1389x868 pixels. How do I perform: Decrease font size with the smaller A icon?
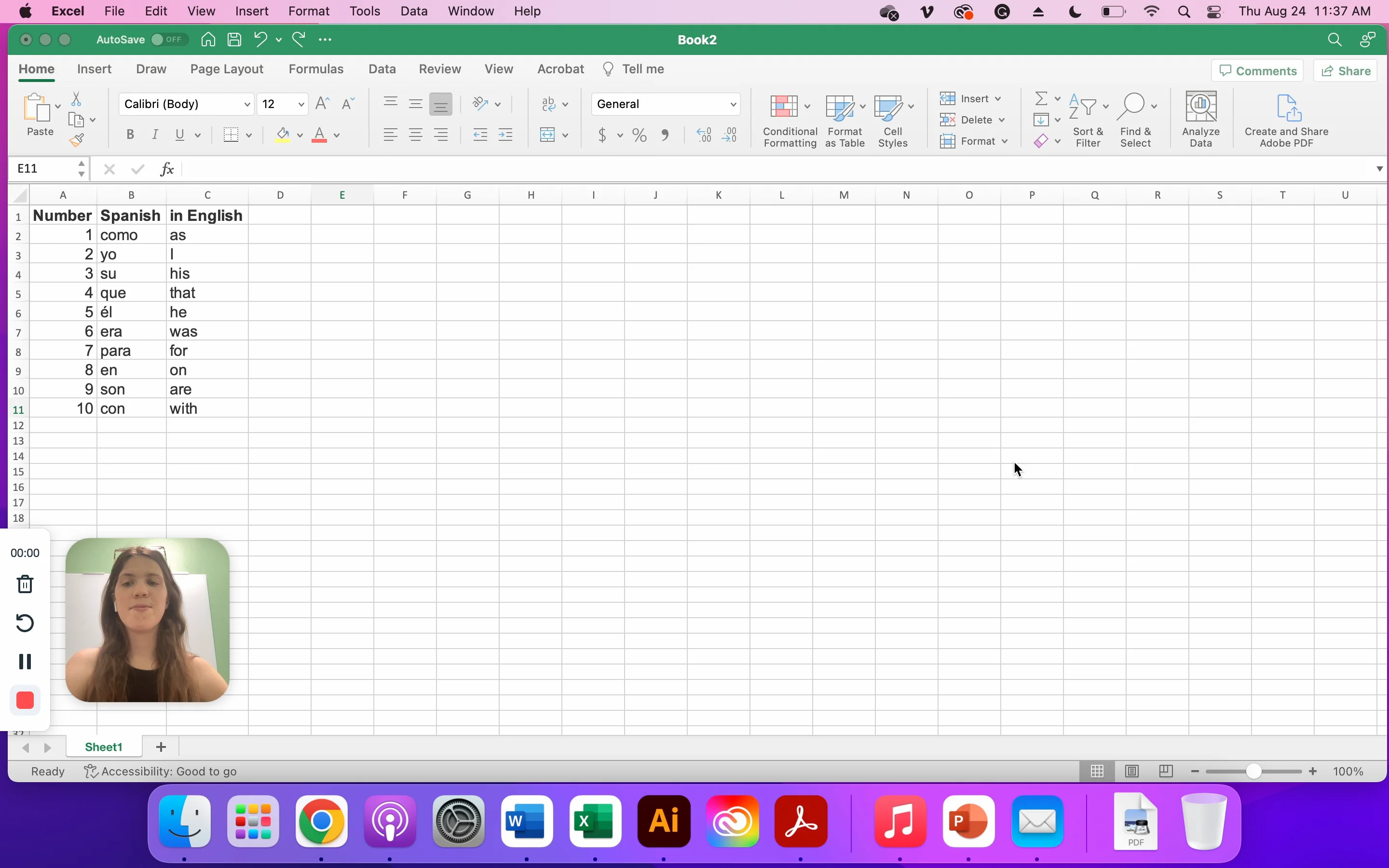[348, 104]
